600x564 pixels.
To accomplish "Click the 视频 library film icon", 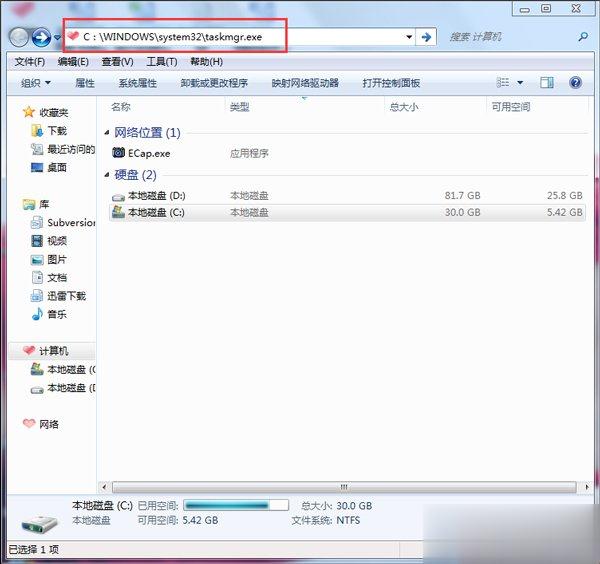I will click(37, 241).
